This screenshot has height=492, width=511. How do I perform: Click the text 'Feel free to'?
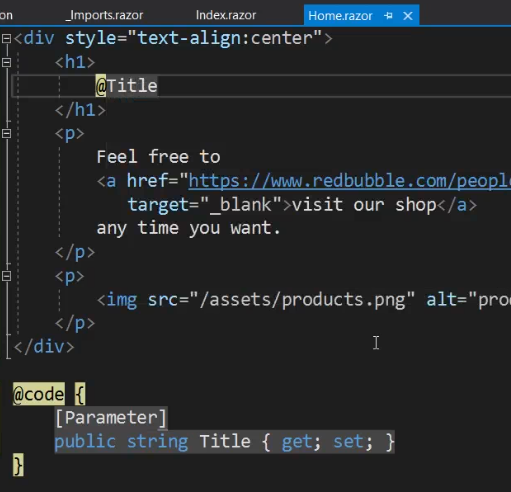click(x=158, y=157)
